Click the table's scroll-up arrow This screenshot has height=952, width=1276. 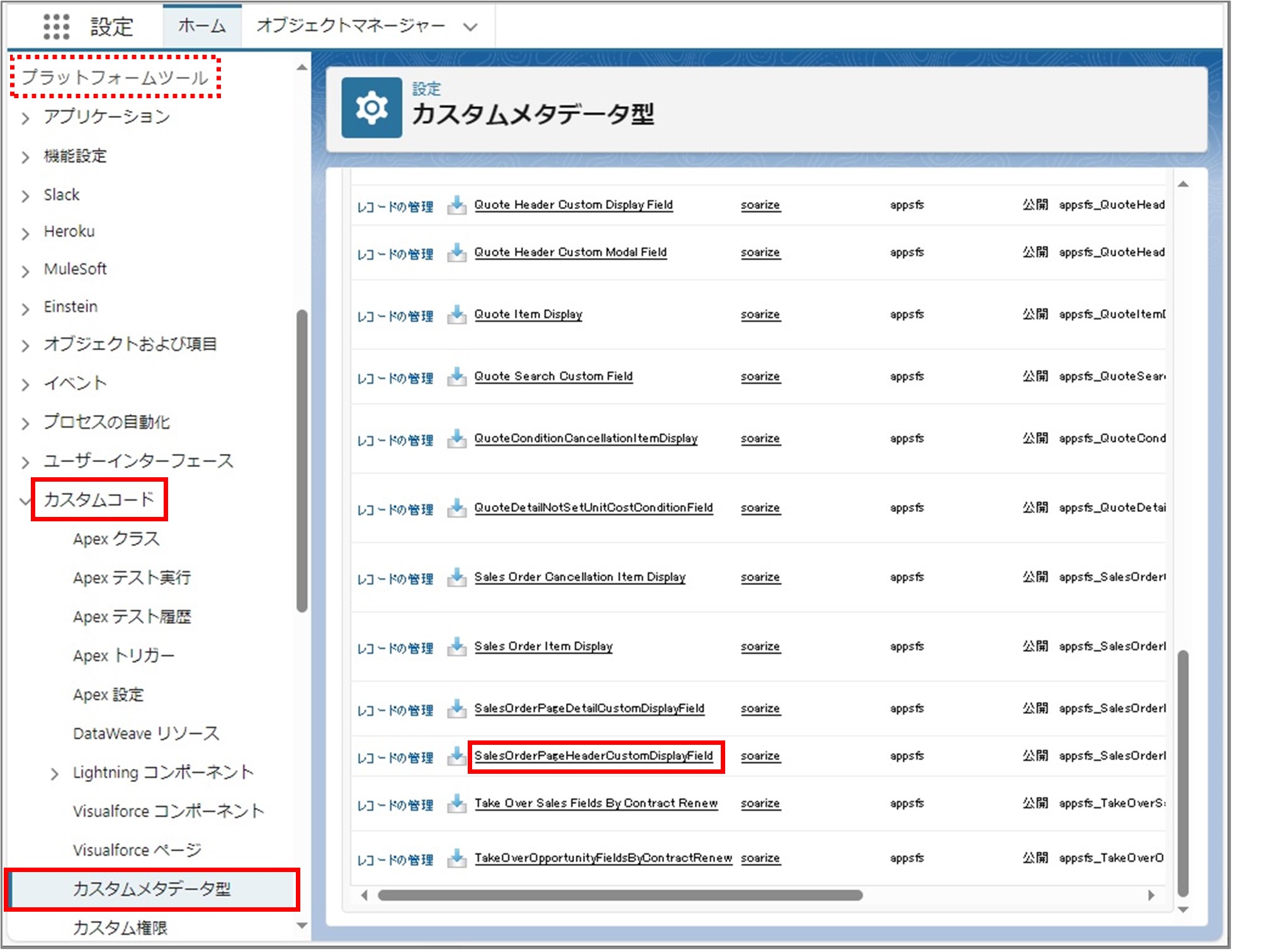(x=1183, y=184)
